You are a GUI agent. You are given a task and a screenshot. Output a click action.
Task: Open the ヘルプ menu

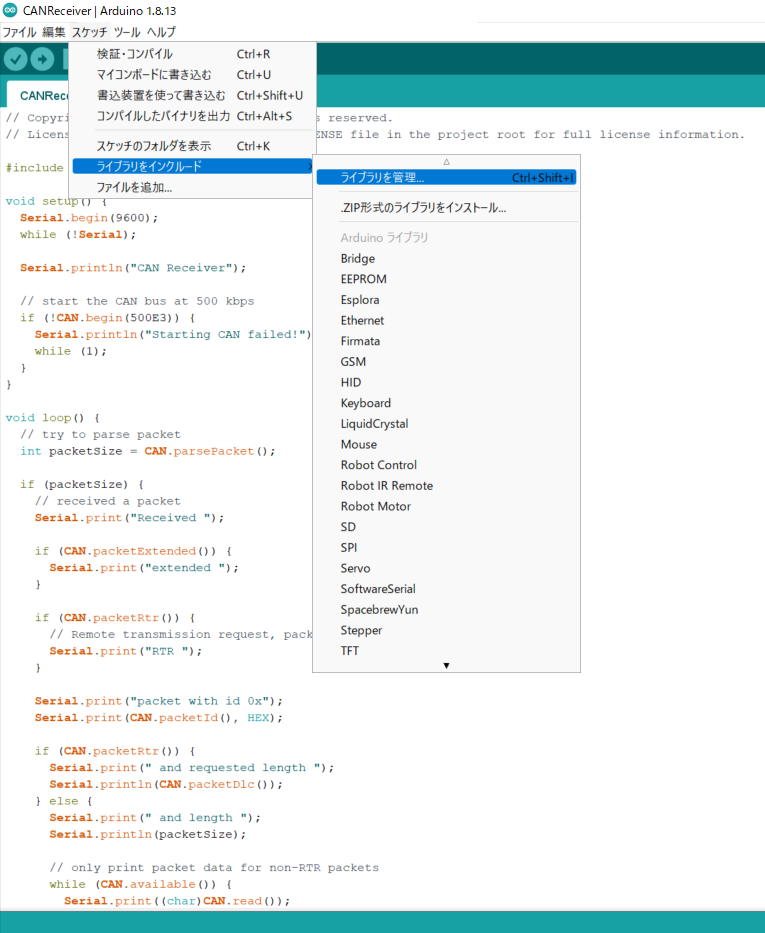point(161,32)
